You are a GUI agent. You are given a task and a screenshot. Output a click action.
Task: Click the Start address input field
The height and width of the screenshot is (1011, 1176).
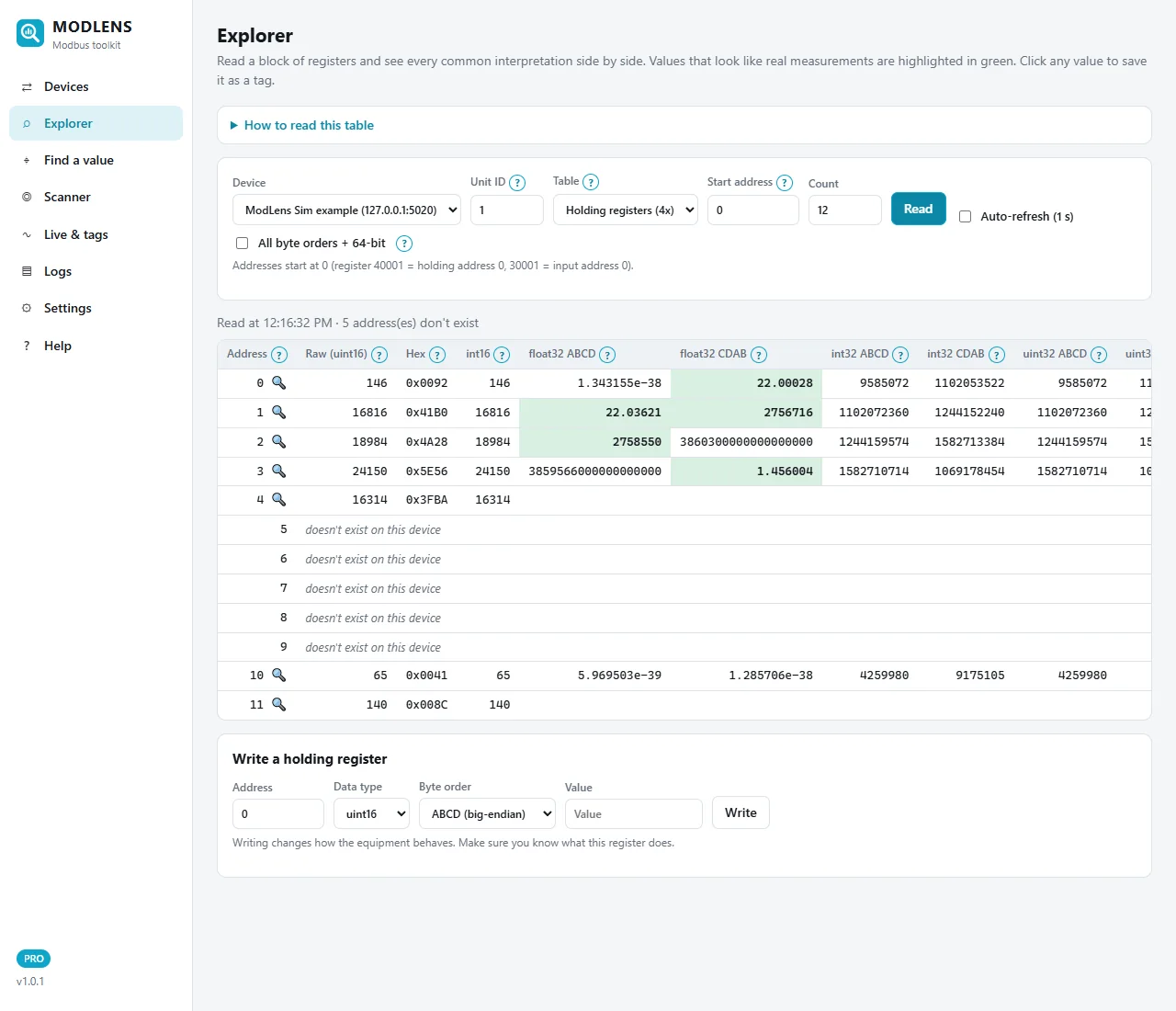pos(753,210)
